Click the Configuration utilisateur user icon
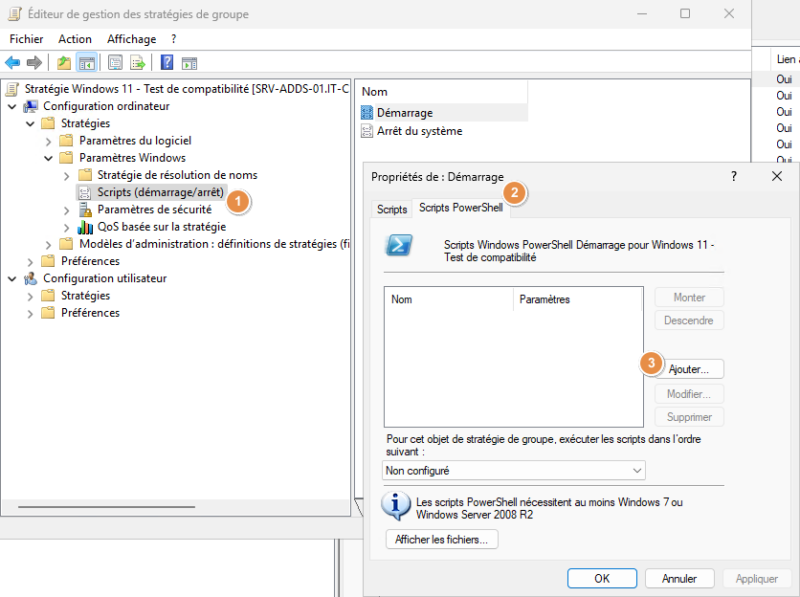 click(31, 279)
